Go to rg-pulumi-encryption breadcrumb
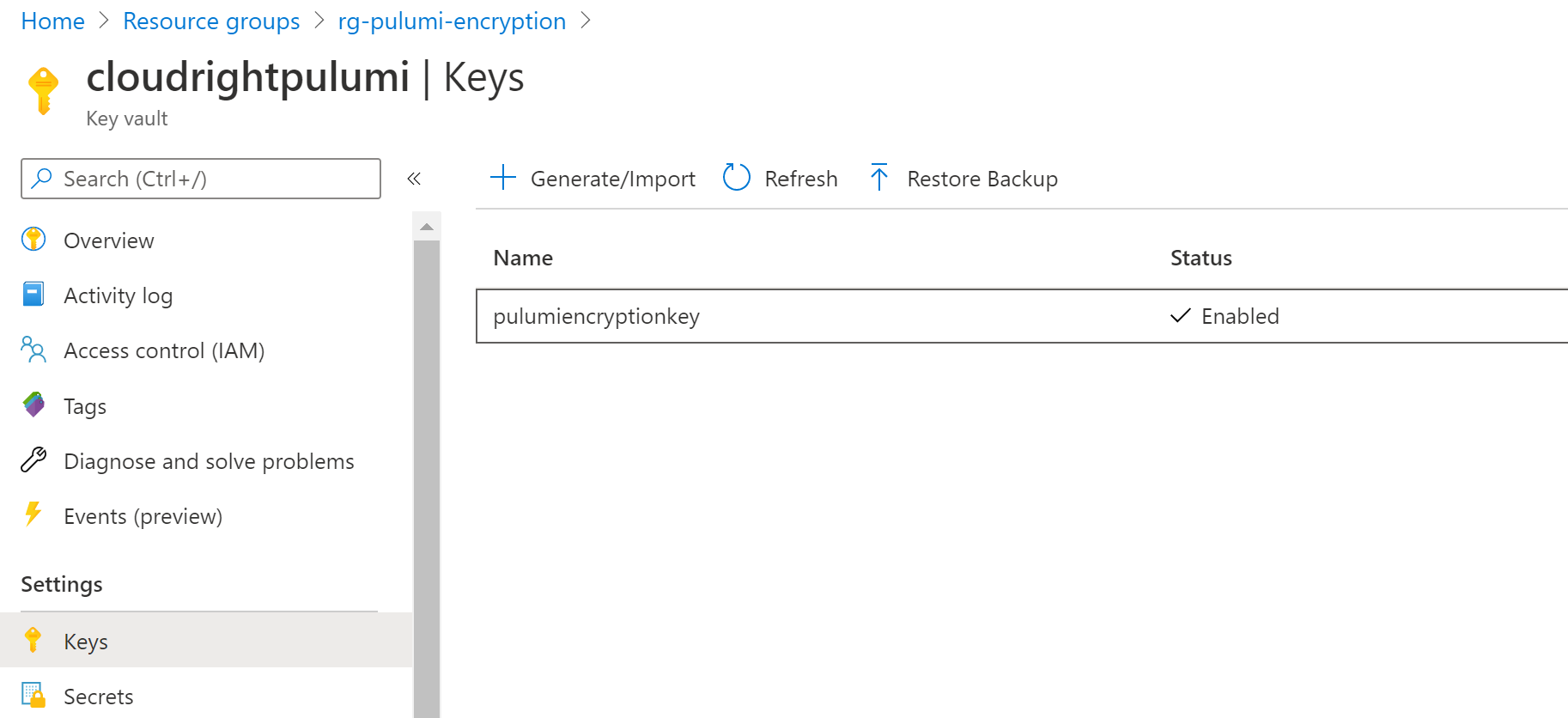Viewport: 1568px width, 718px height. point(452,21)
